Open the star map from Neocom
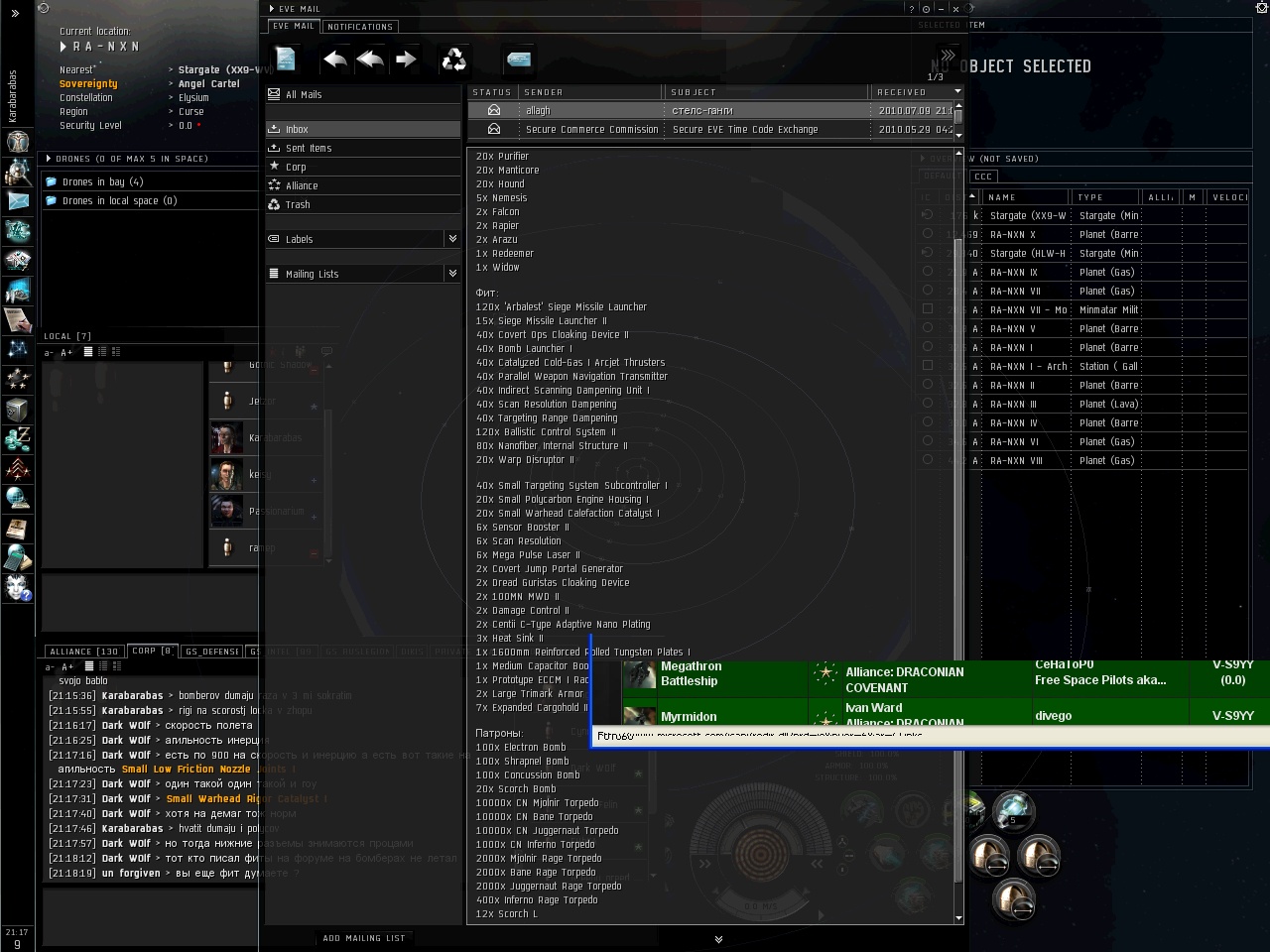The height and width of the screenshot is (952, 1270). pos(17,349)
